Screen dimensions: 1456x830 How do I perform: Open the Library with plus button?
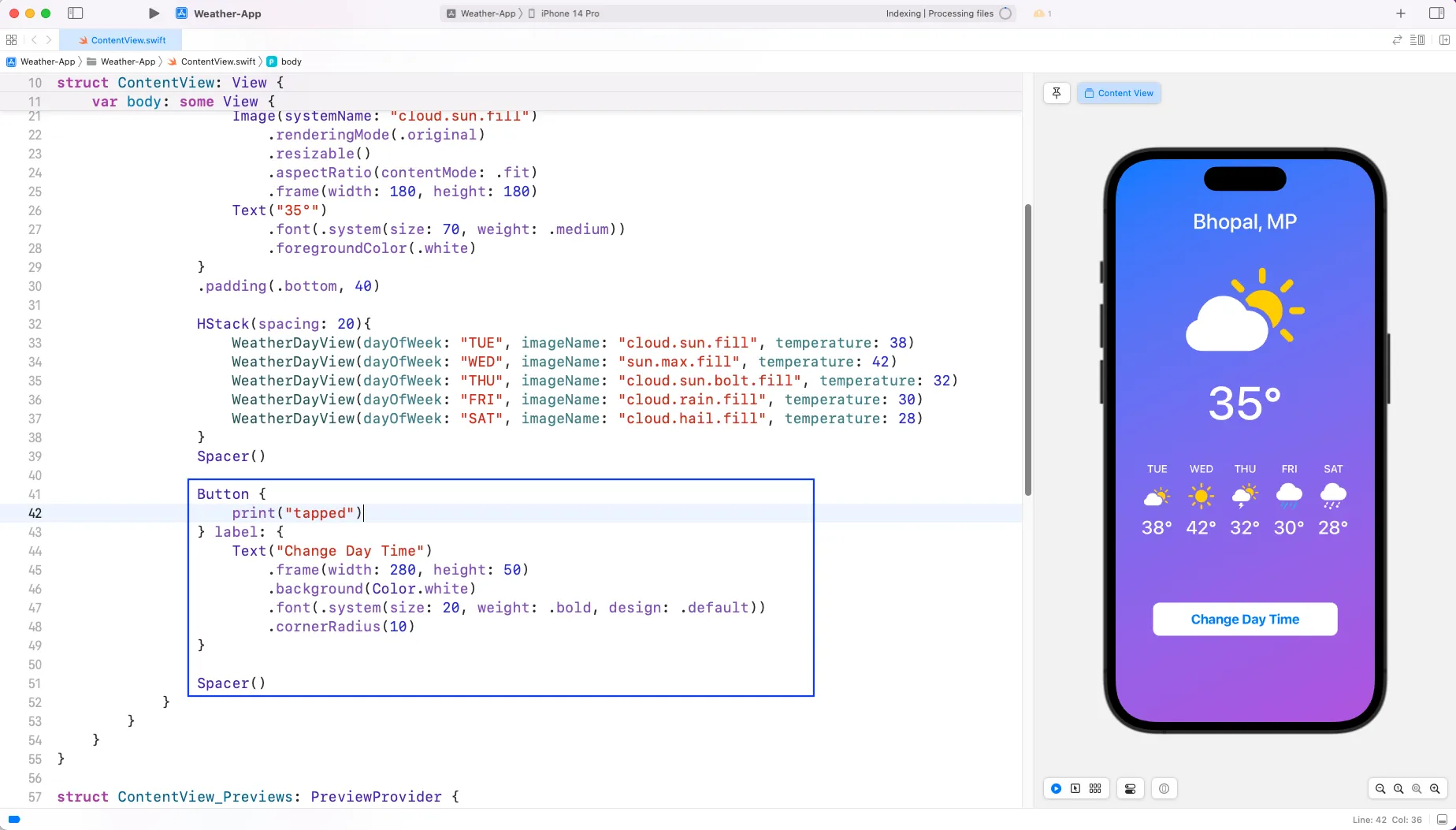(x=1401, y=13)
